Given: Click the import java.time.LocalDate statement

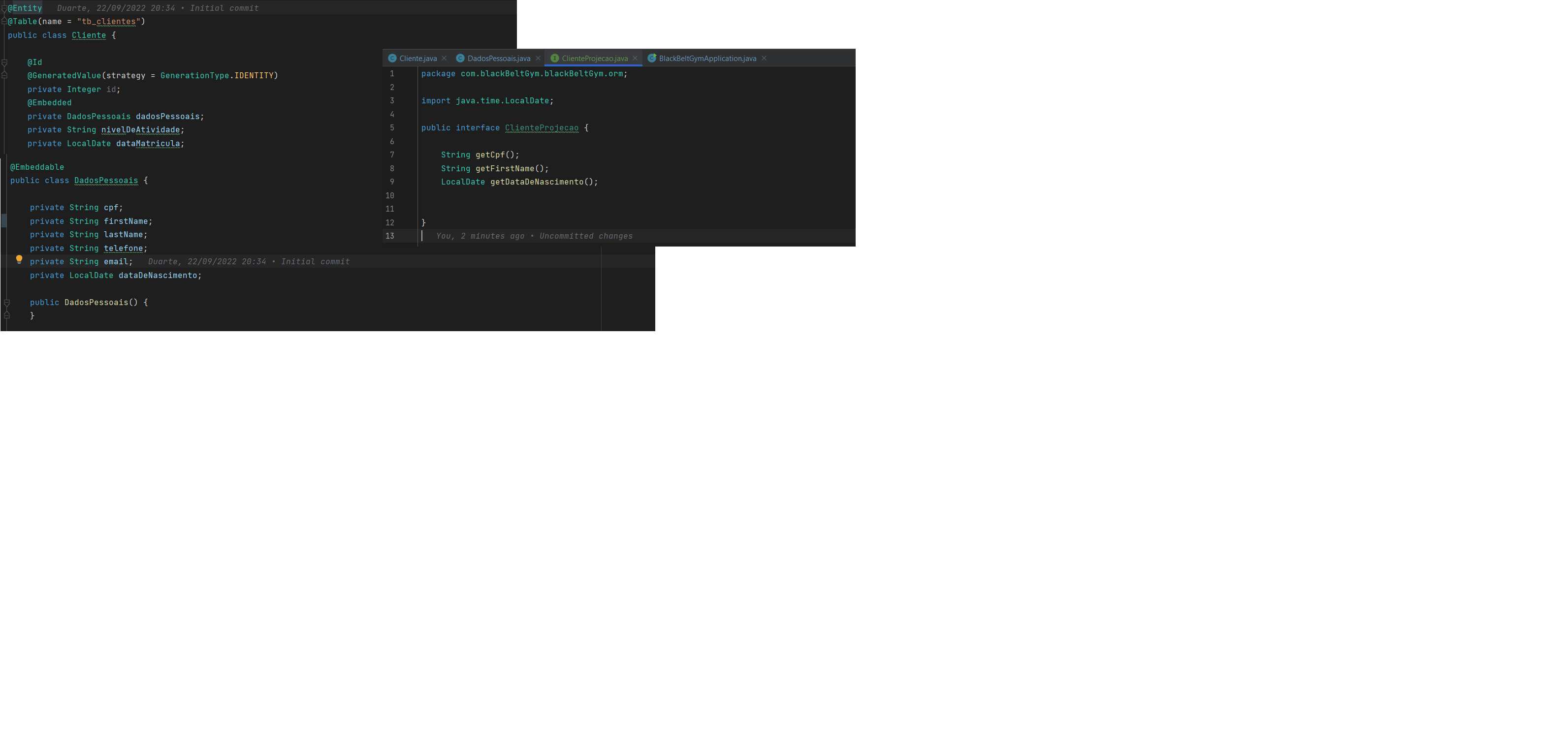Looking at the screenshot, I should click(487, 101).
